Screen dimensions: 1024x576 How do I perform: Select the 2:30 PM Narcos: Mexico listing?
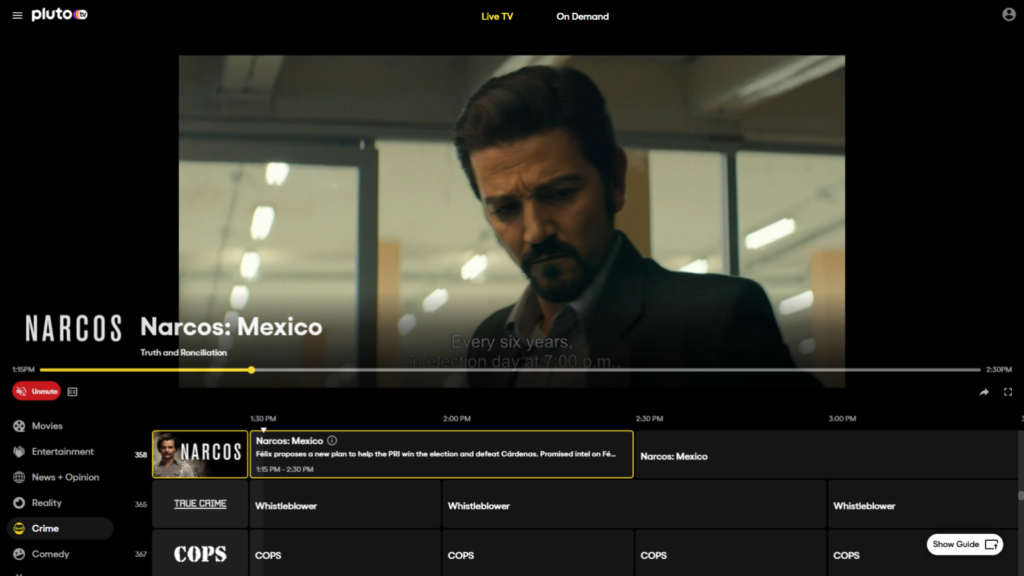click(x=825, y=454)
